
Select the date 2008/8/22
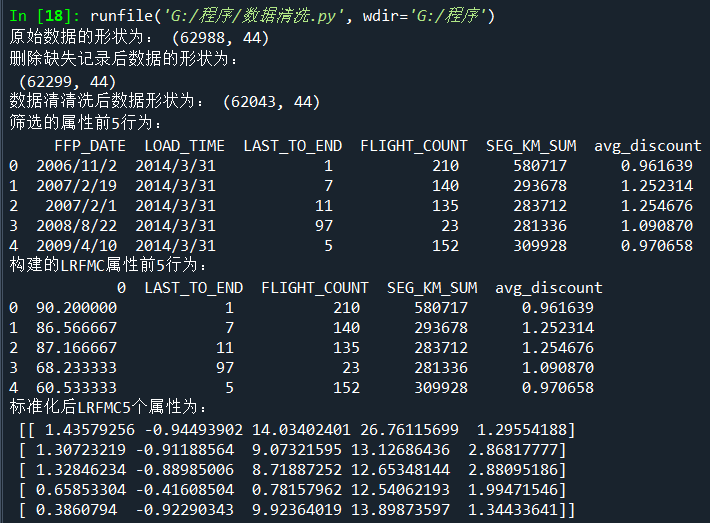77,226
